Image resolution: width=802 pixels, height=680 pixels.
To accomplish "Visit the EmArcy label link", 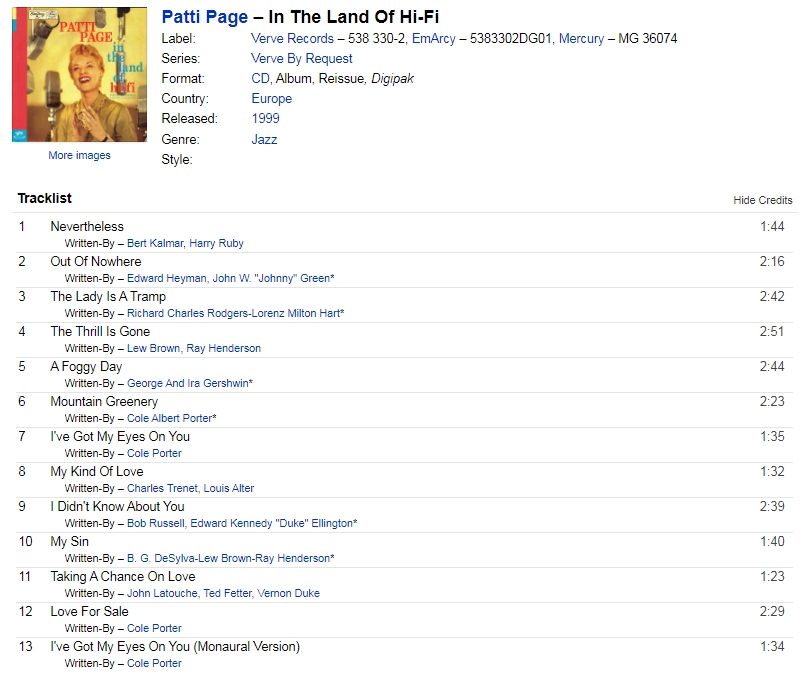I will click(433, 38).
